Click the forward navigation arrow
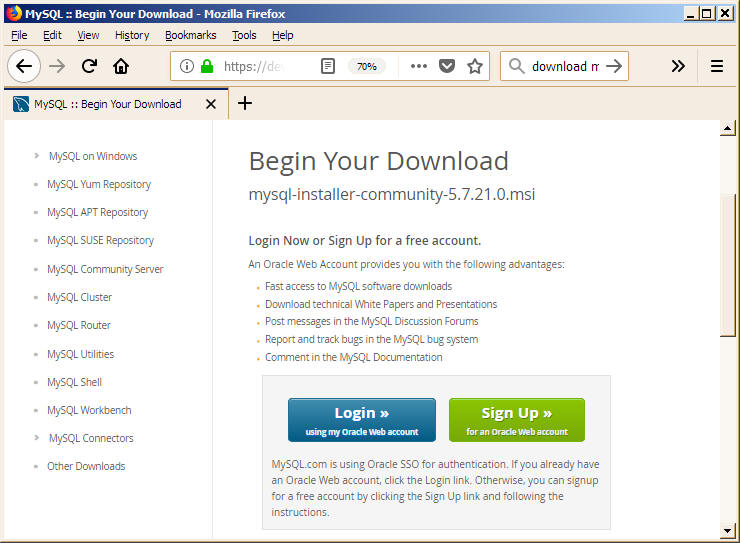The height and width of the screenshot is (543, 740). (x=57, y=66)
